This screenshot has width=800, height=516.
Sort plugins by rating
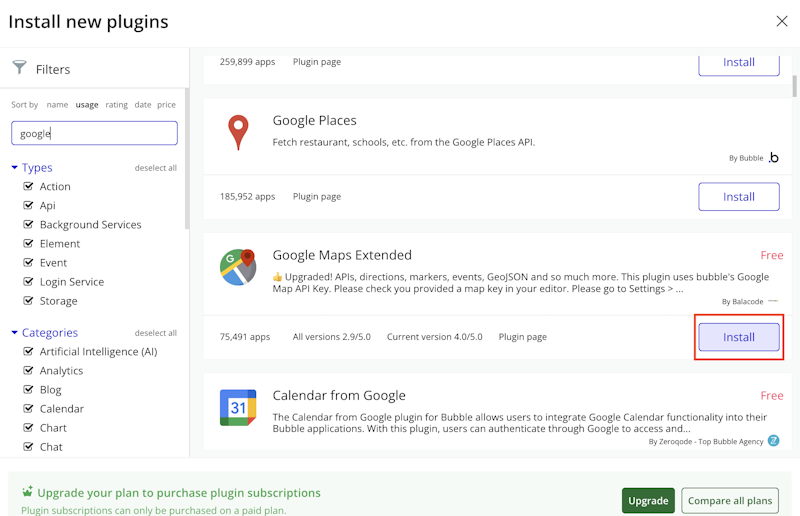pos(117,105)
